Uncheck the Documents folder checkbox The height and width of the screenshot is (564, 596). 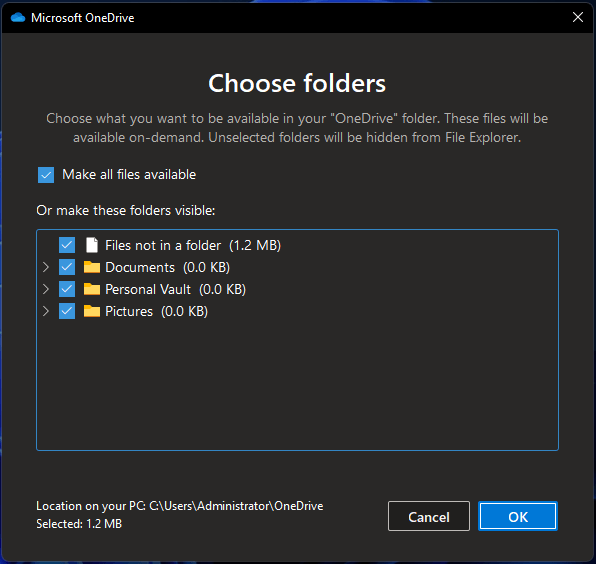tap(67, 267)
